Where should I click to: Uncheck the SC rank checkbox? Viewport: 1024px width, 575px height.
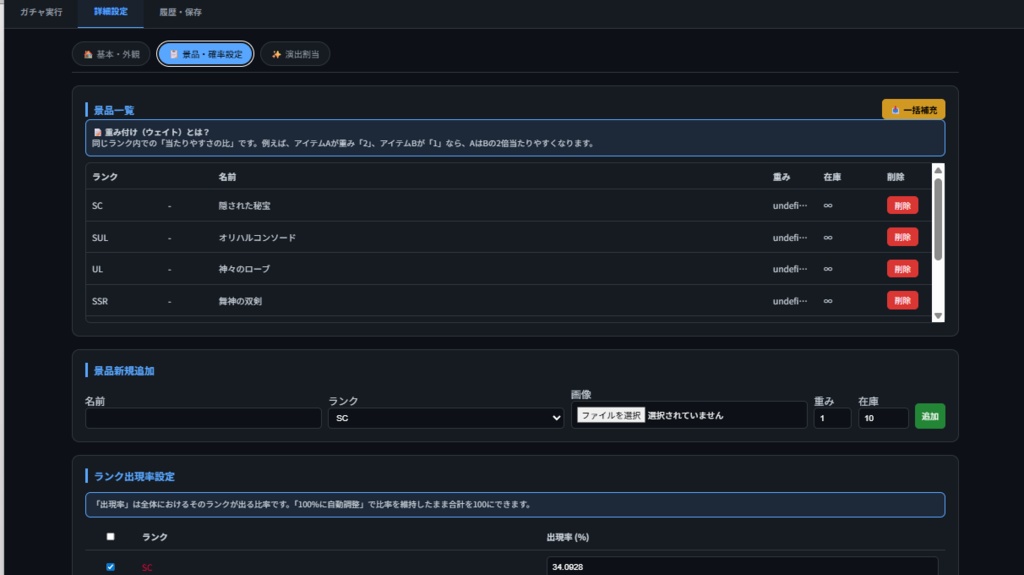click(110, 567)
